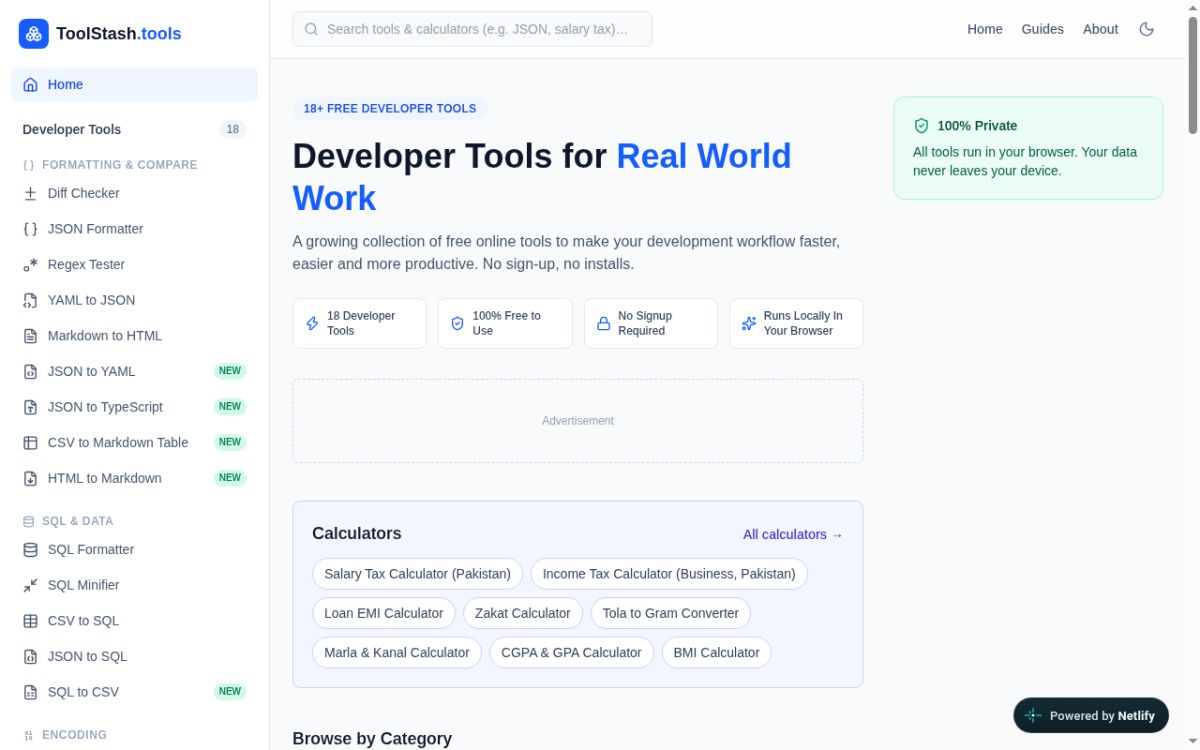This screenshot has width=1200, height=750.
Task: Click the JSON to YAML file icon
Action: [30, 372]
